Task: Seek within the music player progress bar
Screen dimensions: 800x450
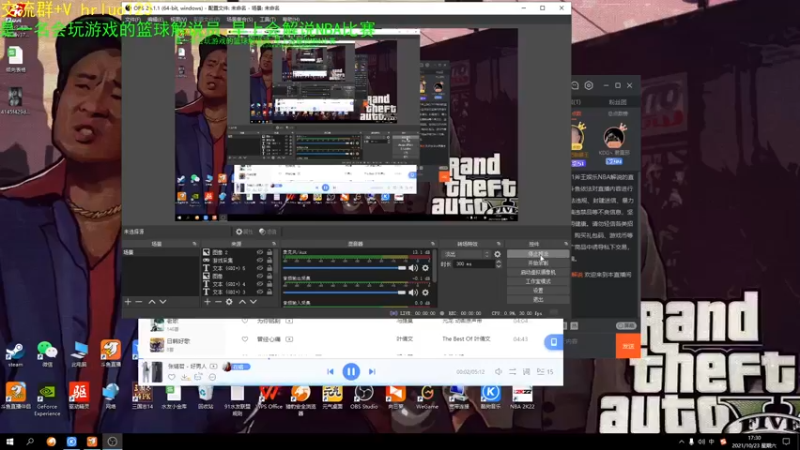Action: tap(351, 359)
